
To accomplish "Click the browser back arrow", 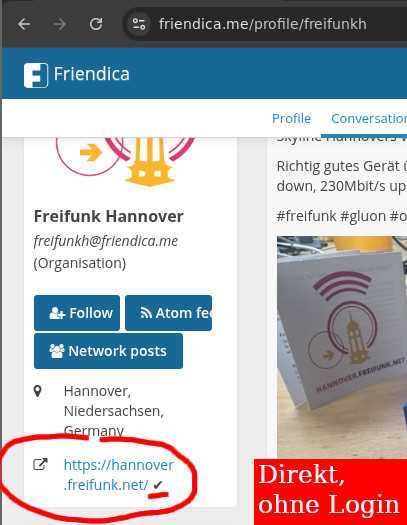I will [x=24, y=24].
